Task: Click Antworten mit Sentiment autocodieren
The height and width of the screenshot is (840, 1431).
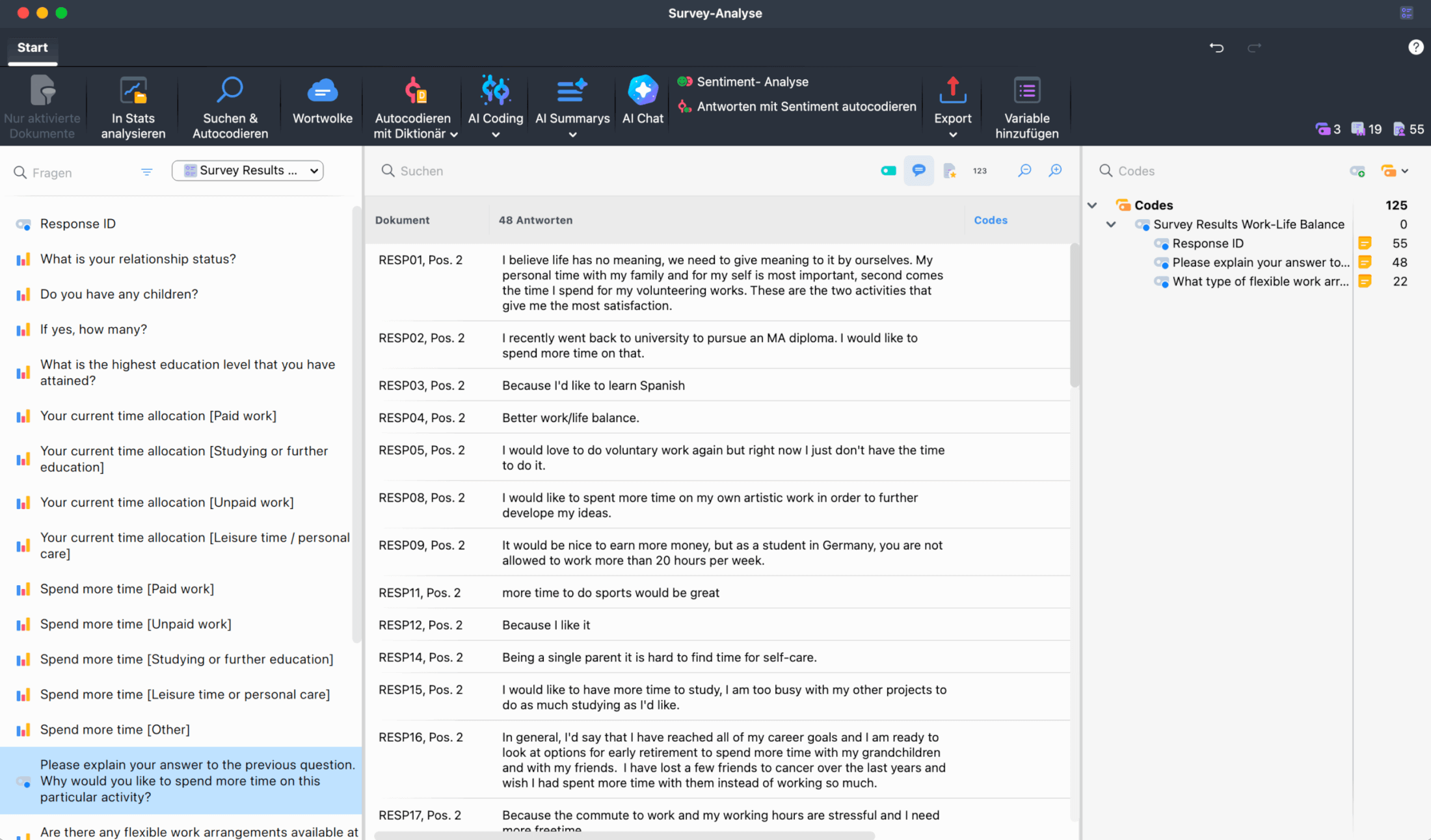Action: click(806, 107)
